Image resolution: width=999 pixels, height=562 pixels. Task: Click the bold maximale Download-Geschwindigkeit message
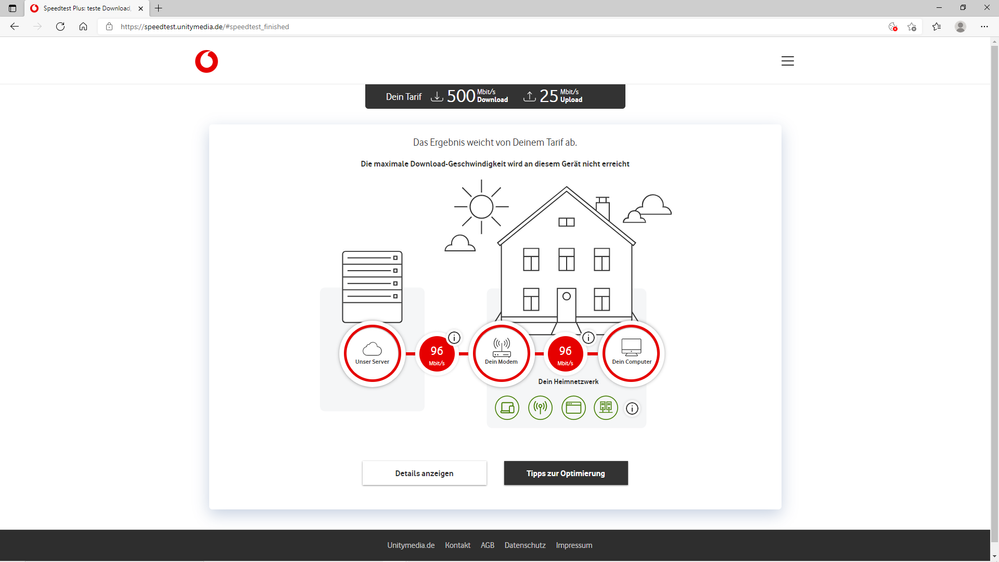(495, 164)
